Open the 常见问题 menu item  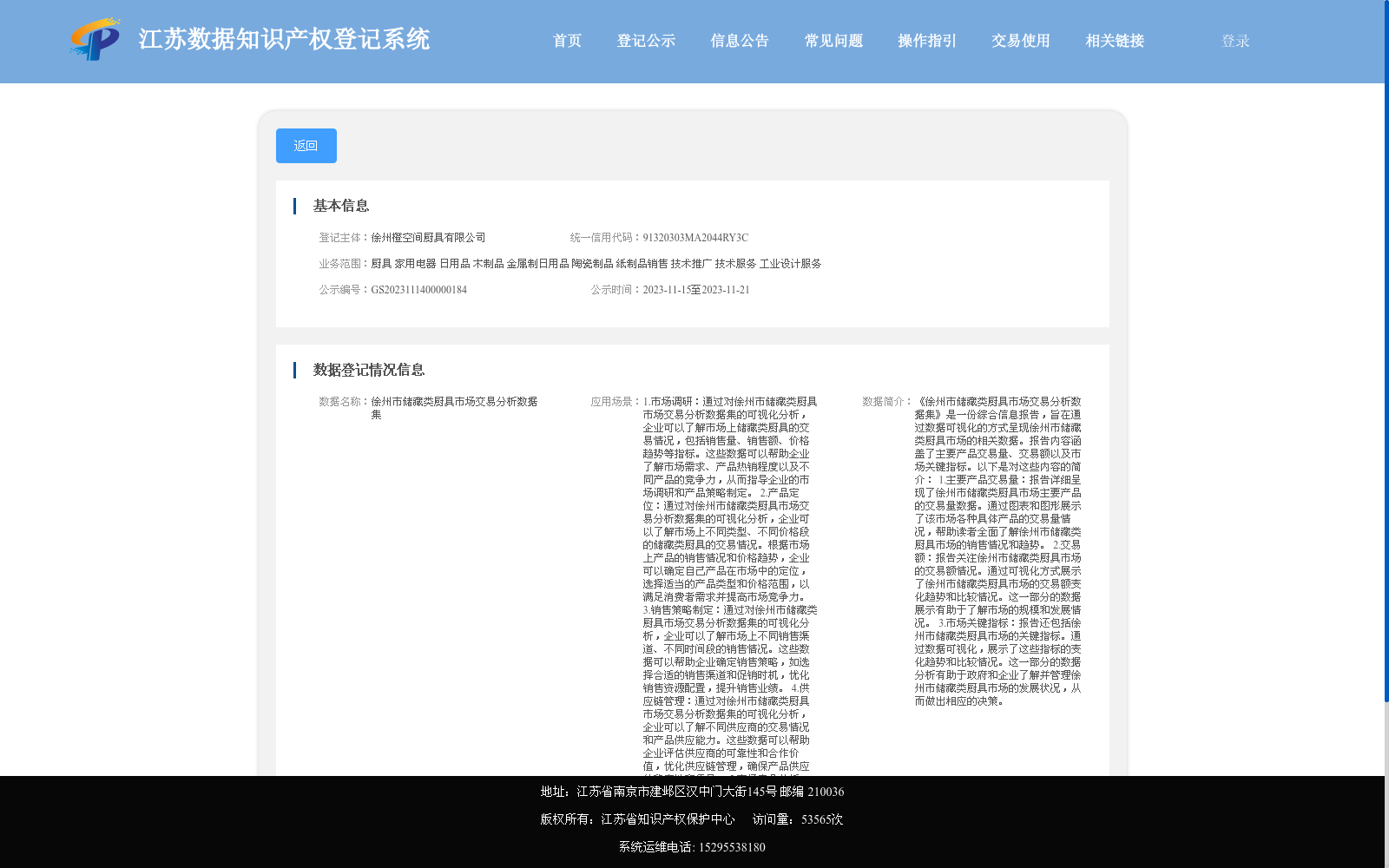(833, 41)
